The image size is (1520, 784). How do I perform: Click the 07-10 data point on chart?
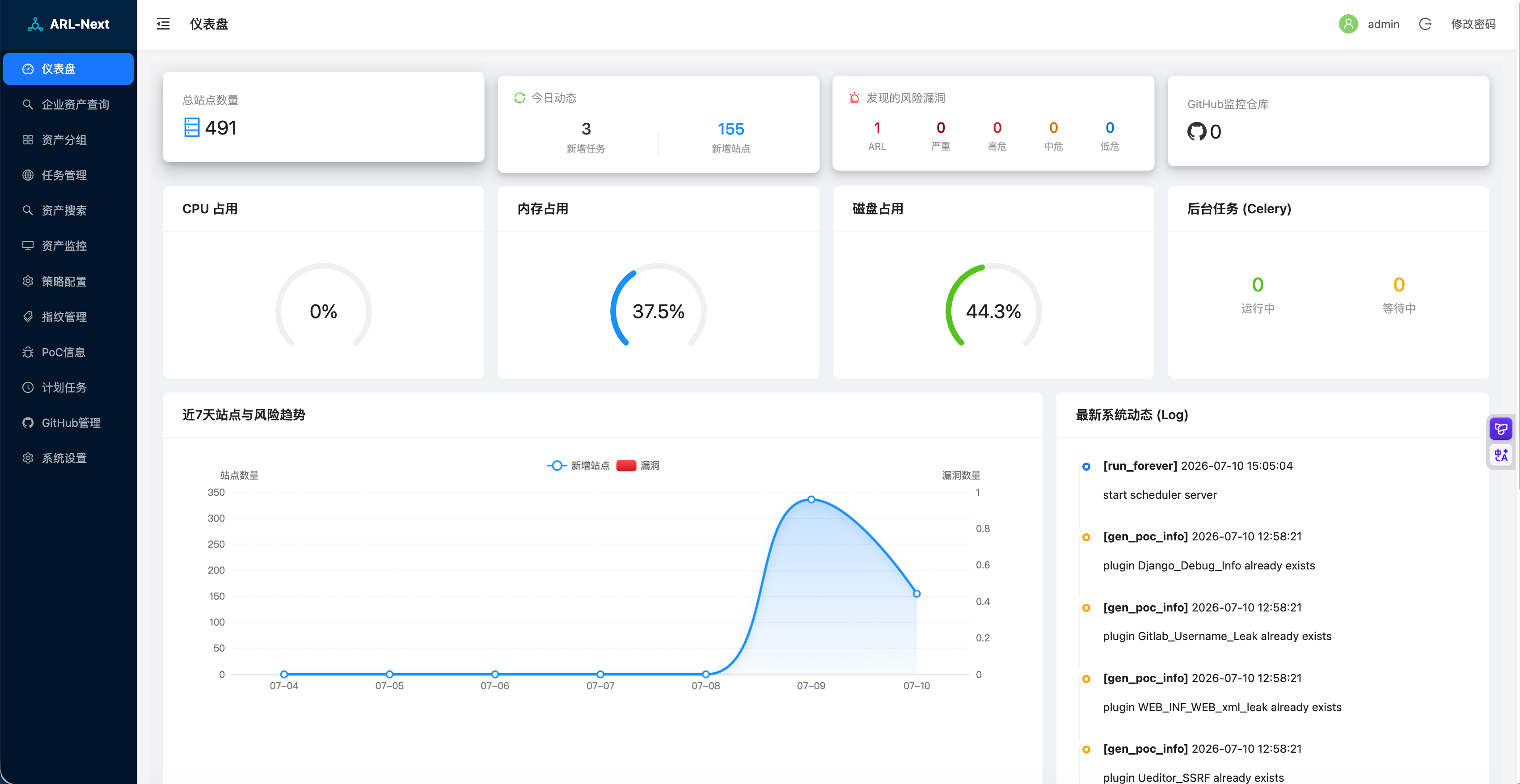point(916,594)
